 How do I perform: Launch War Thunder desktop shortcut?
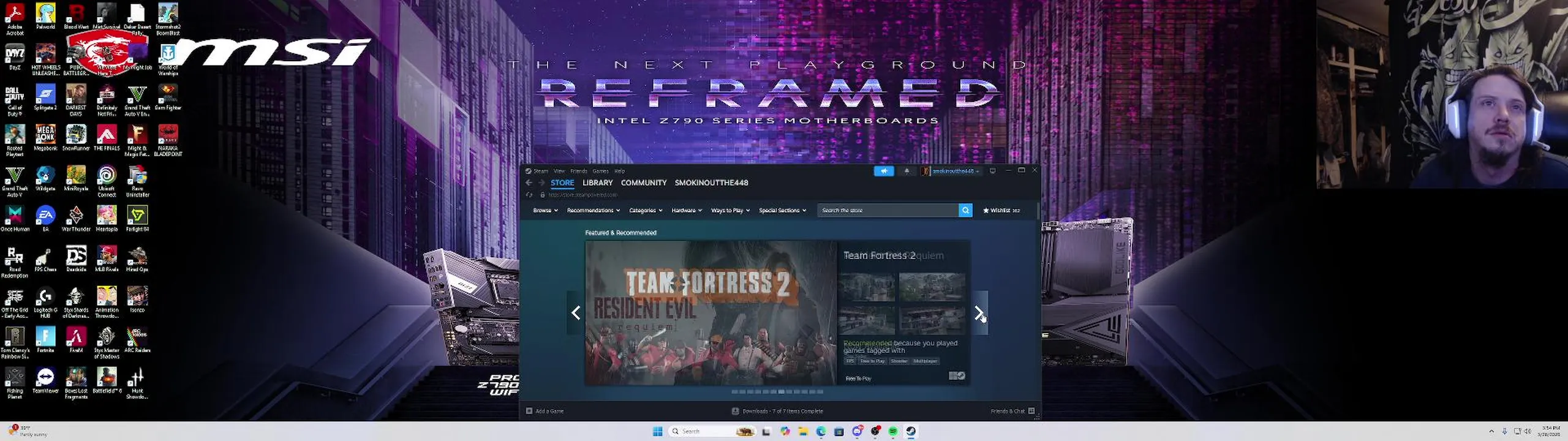pyautogui.click(x=76, y=219)
